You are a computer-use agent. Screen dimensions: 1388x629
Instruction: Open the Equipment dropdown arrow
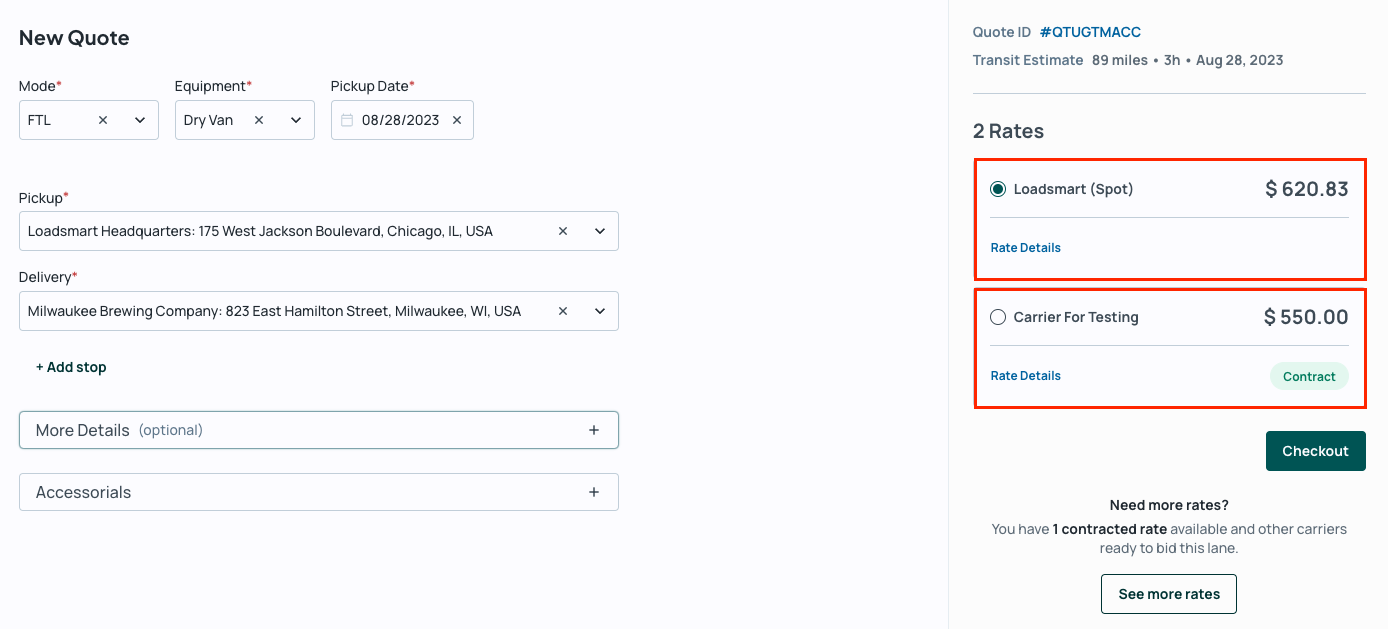[x=296, y=120]
